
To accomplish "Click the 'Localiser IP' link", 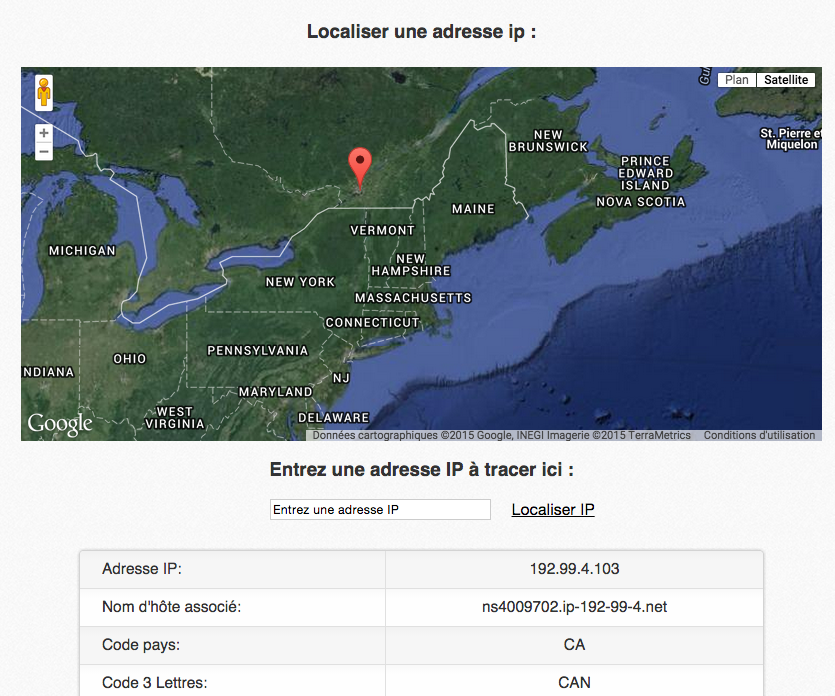I will pyautogui.click(x=553, y=510).
